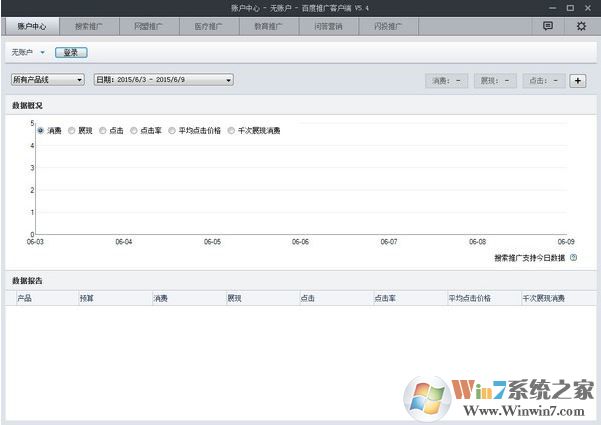Viewport: 601px width, 425px height.
Task: Open the settings gear icon
Action: coord(581,26)
